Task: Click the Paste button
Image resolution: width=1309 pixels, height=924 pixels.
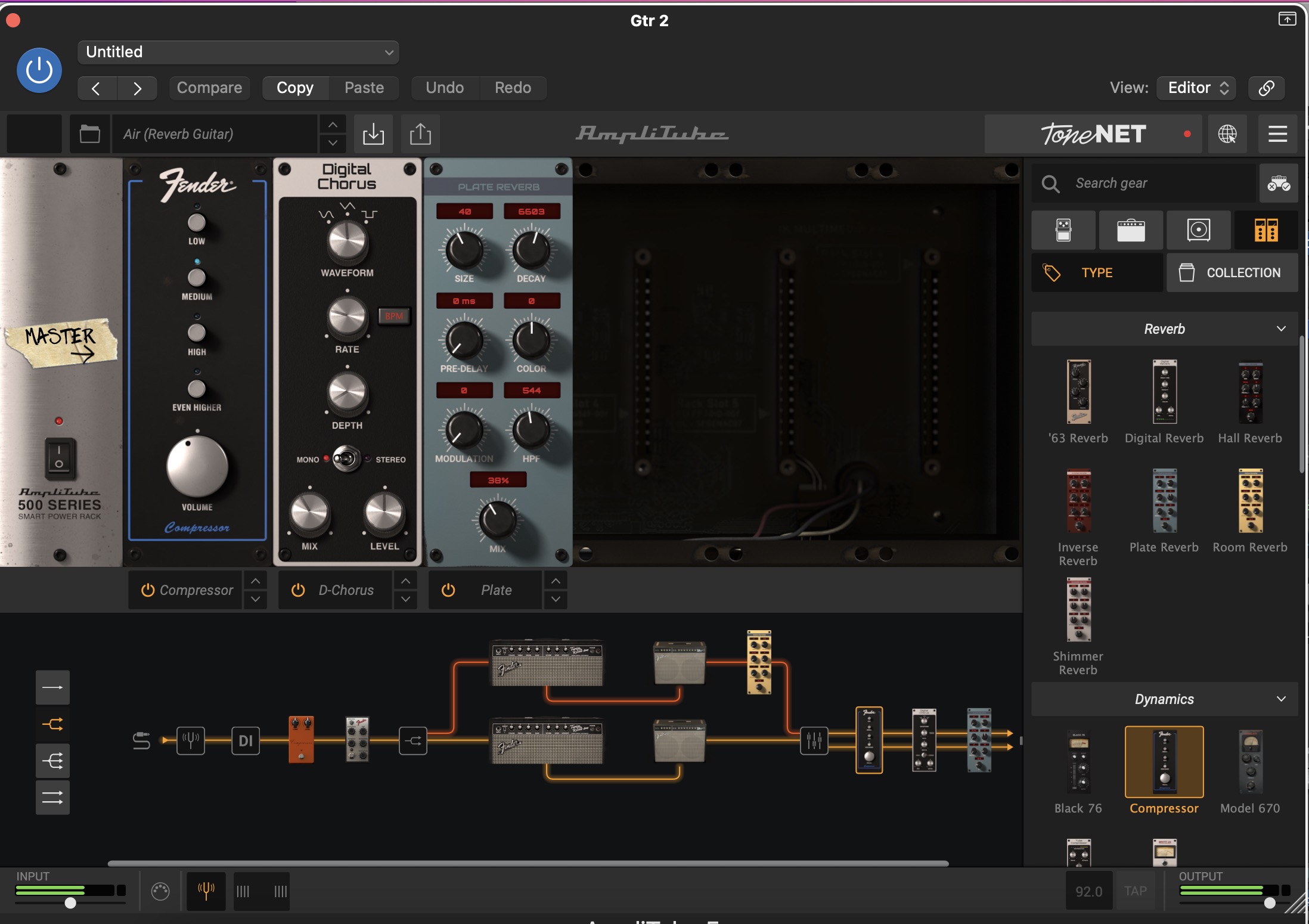Action: click(x=364, y=88)
